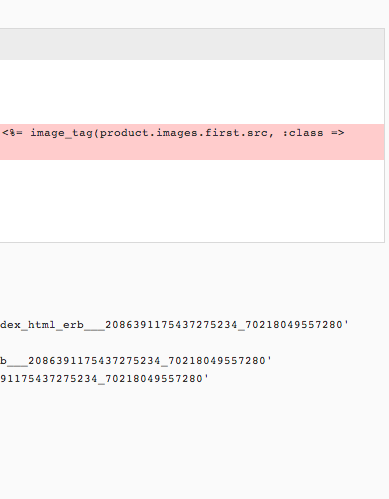Click the white area above the highlighted line
Screen dimensions: 389x499
(x=192, y=92)
